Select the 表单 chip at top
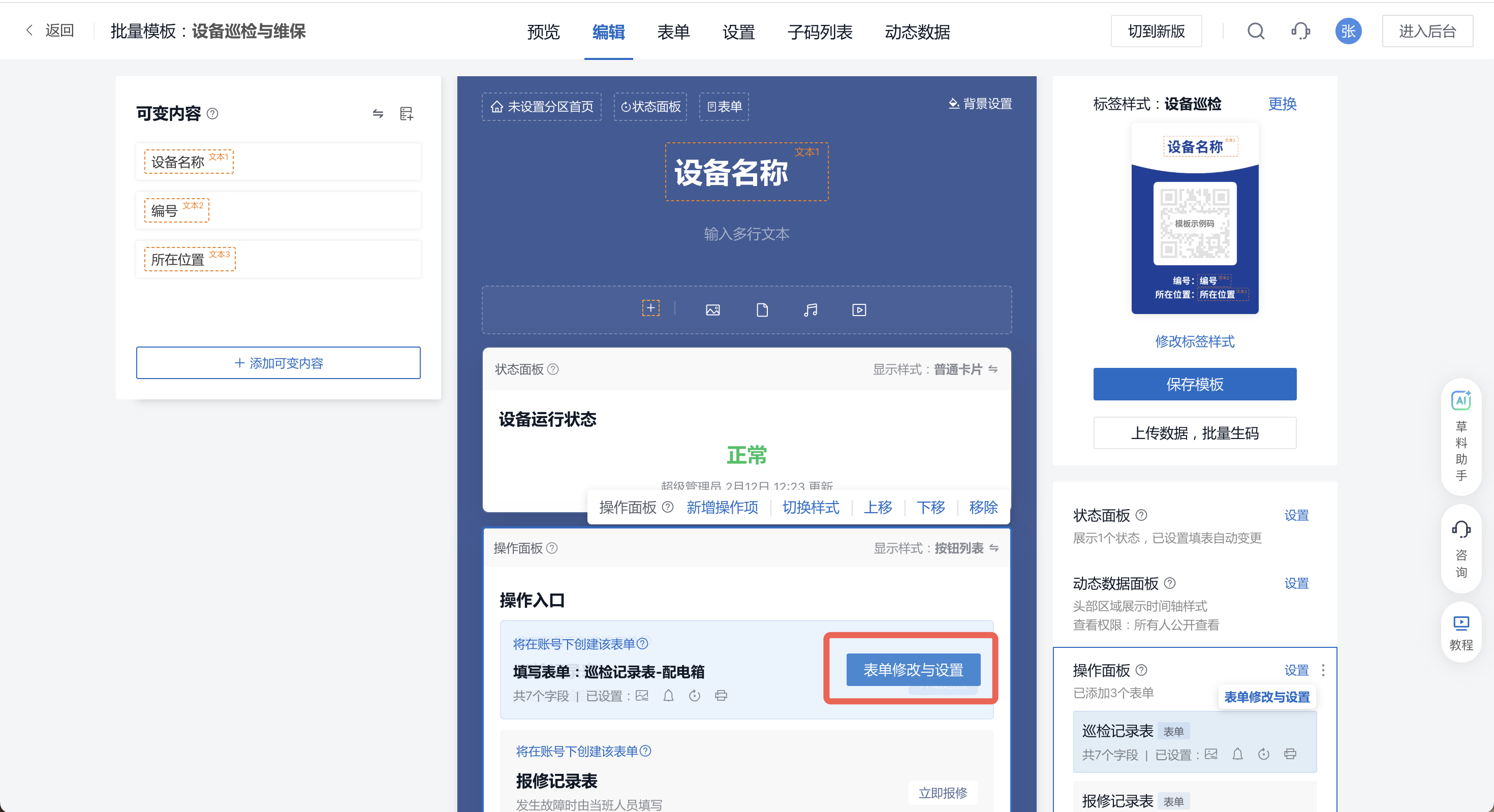Viewport: 1494px width, 812px height. coord(724,107)
